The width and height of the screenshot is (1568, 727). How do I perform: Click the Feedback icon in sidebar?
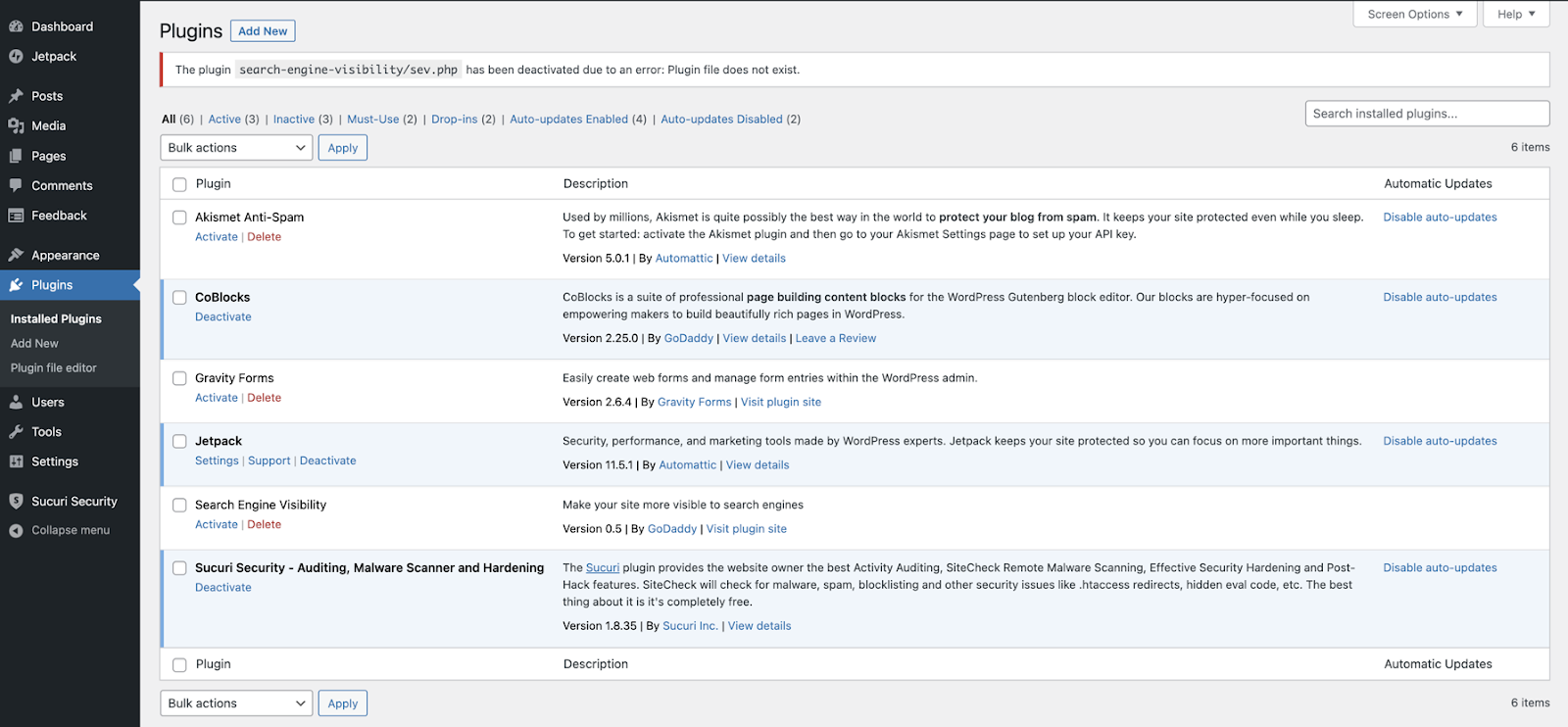point(16,216)
